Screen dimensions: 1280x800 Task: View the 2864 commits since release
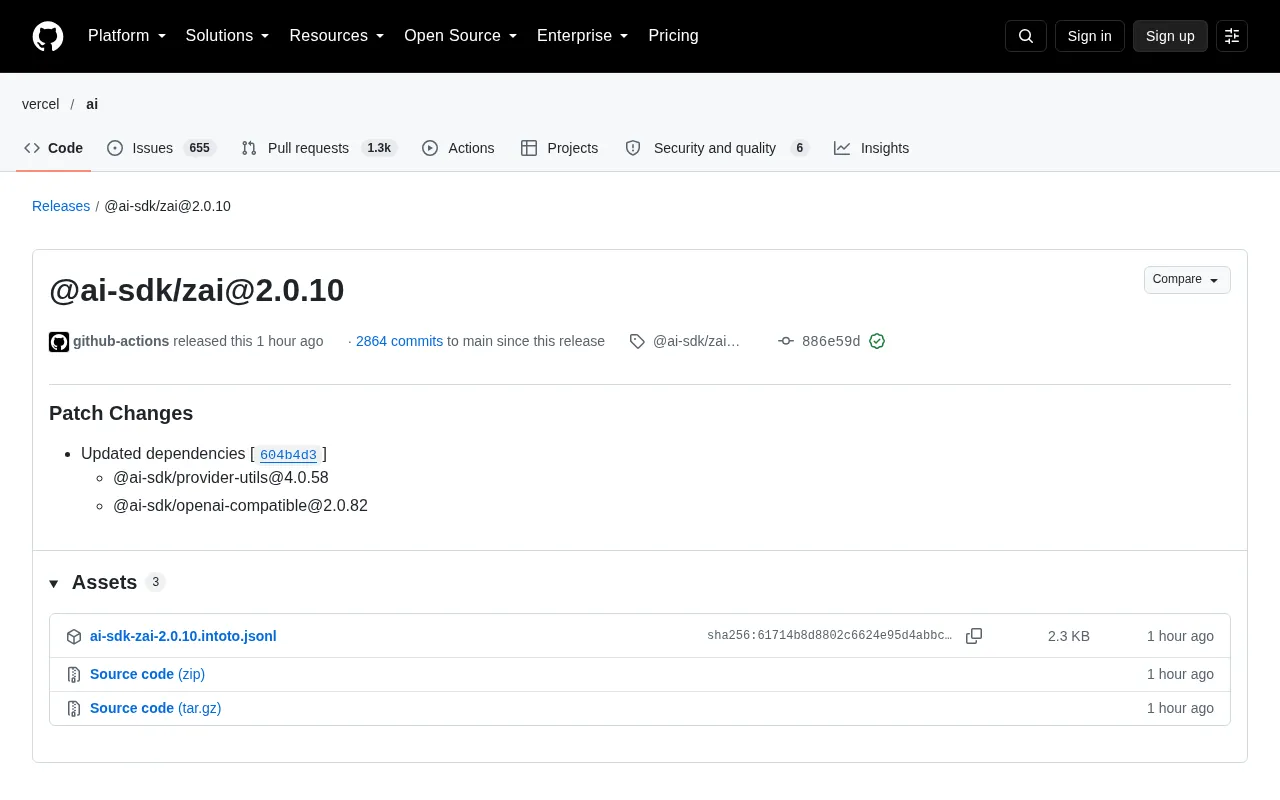[399, 341]
